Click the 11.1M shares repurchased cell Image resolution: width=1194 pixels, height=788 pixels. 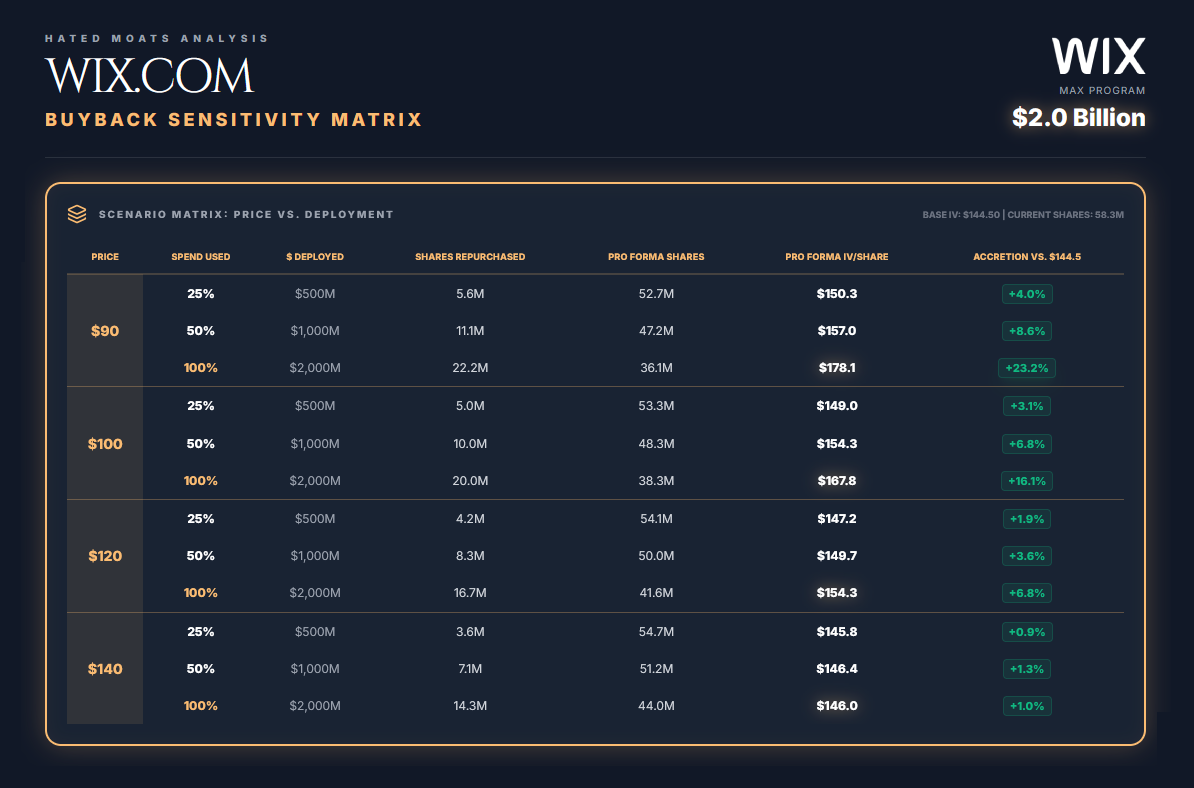point(470,330)
